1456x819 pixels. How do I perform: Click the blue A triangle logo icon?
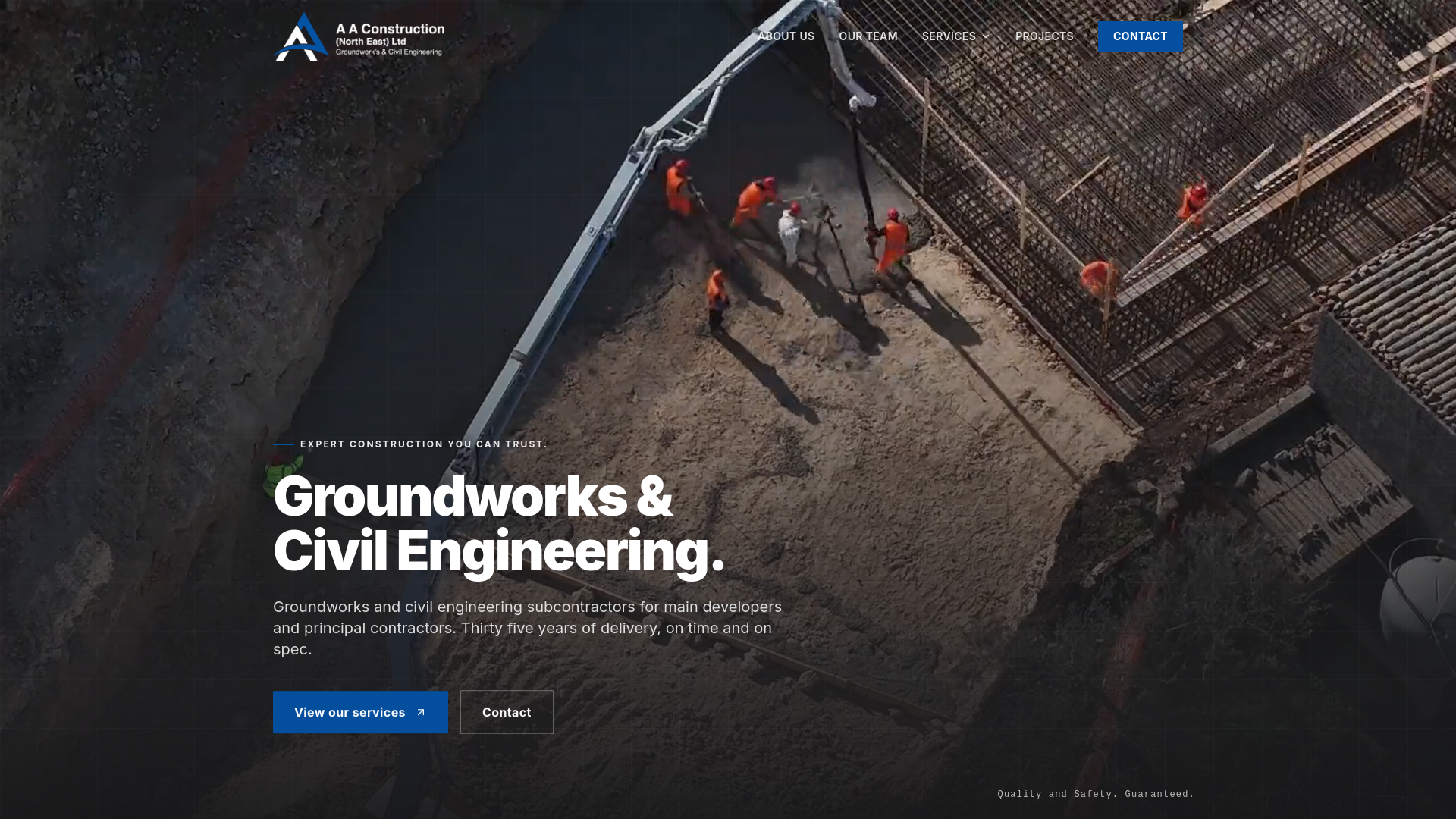click(x=302, y=36)
